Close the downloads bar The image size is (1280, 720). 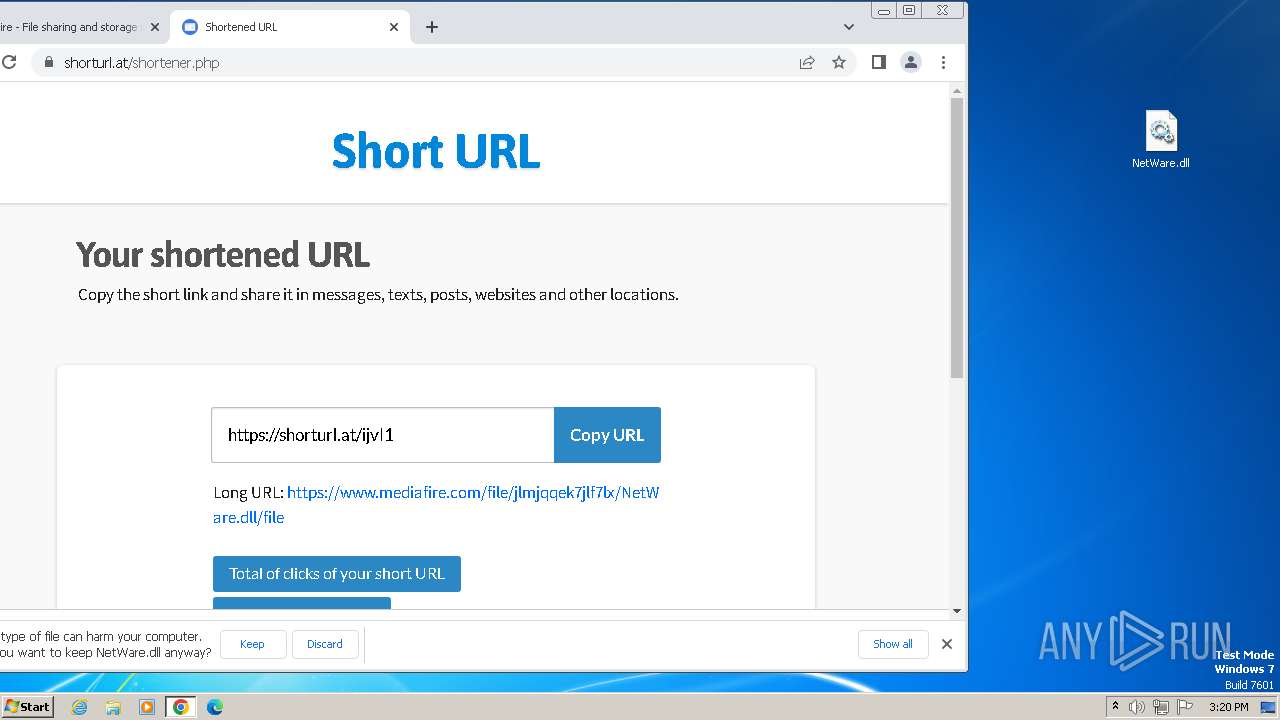point(947,644)
